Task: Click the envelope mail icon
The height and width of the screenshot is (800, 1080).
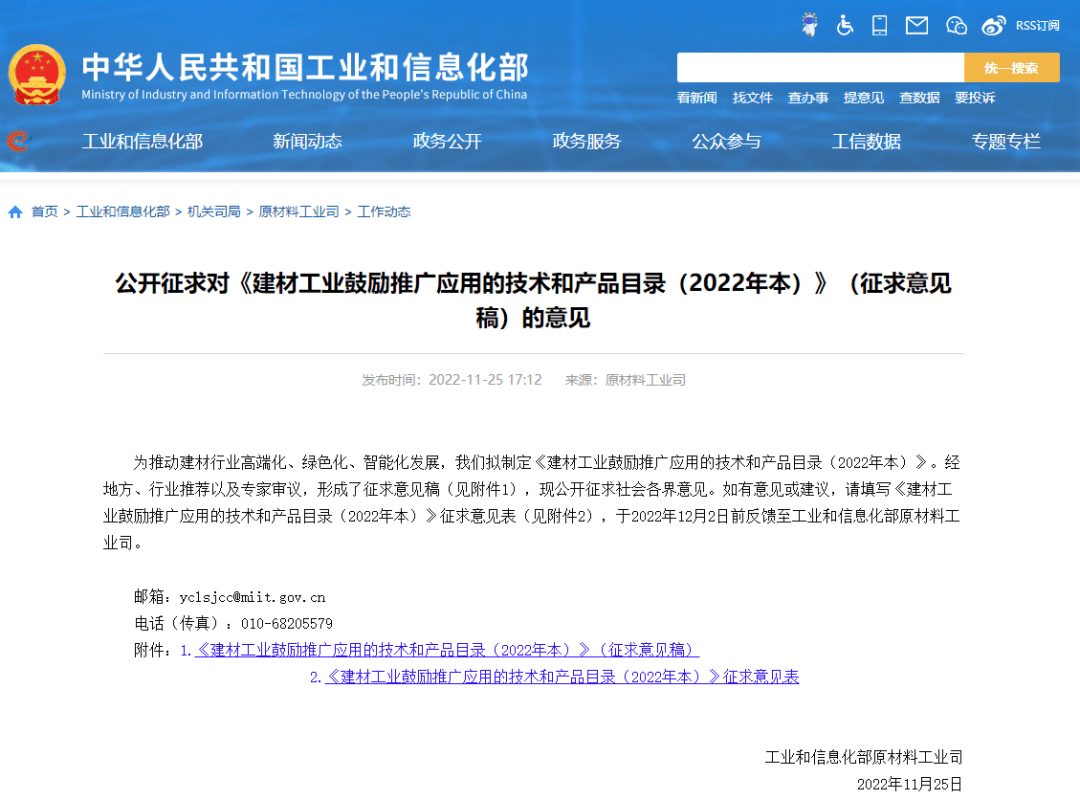Action: pos(917,25)
